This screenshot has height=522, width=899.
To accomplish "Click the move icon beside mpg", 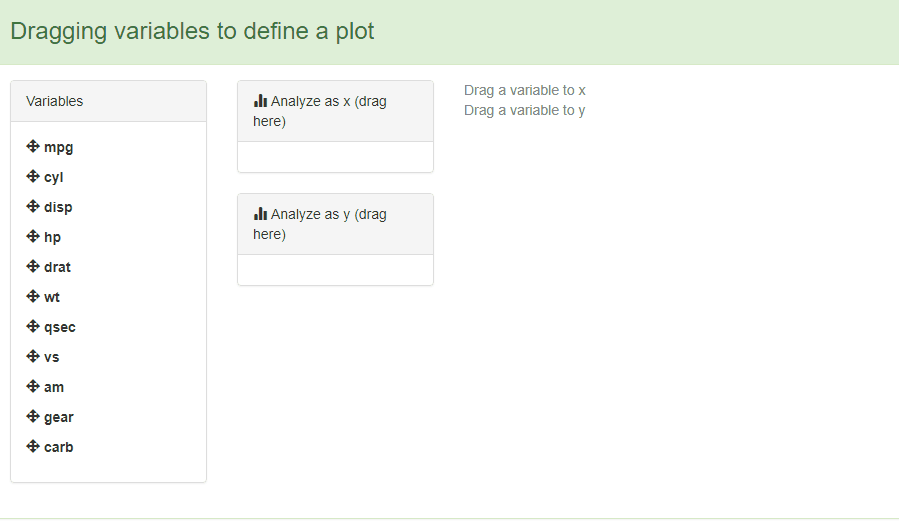I will point(33,147).
